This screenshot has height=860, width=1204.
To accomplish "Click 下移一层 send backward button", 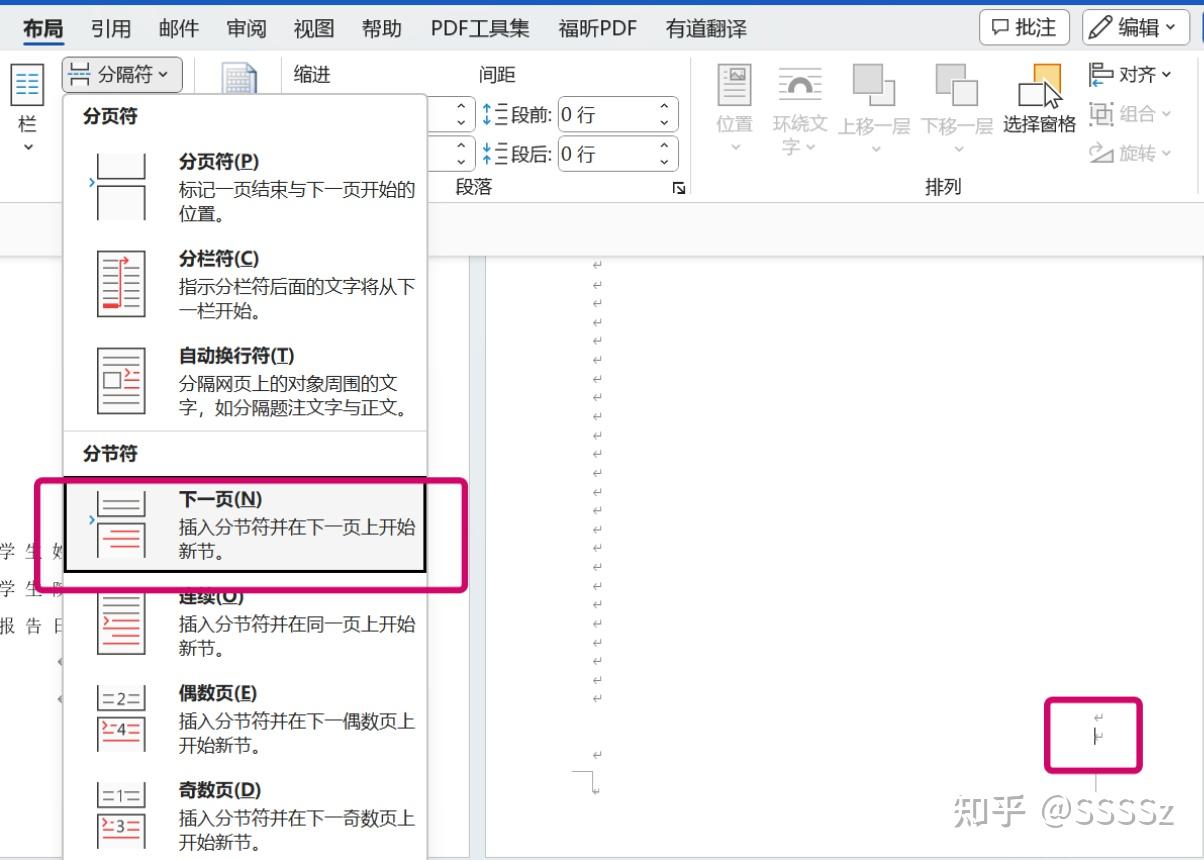I will pyautogui.click(x=957, y=109).
